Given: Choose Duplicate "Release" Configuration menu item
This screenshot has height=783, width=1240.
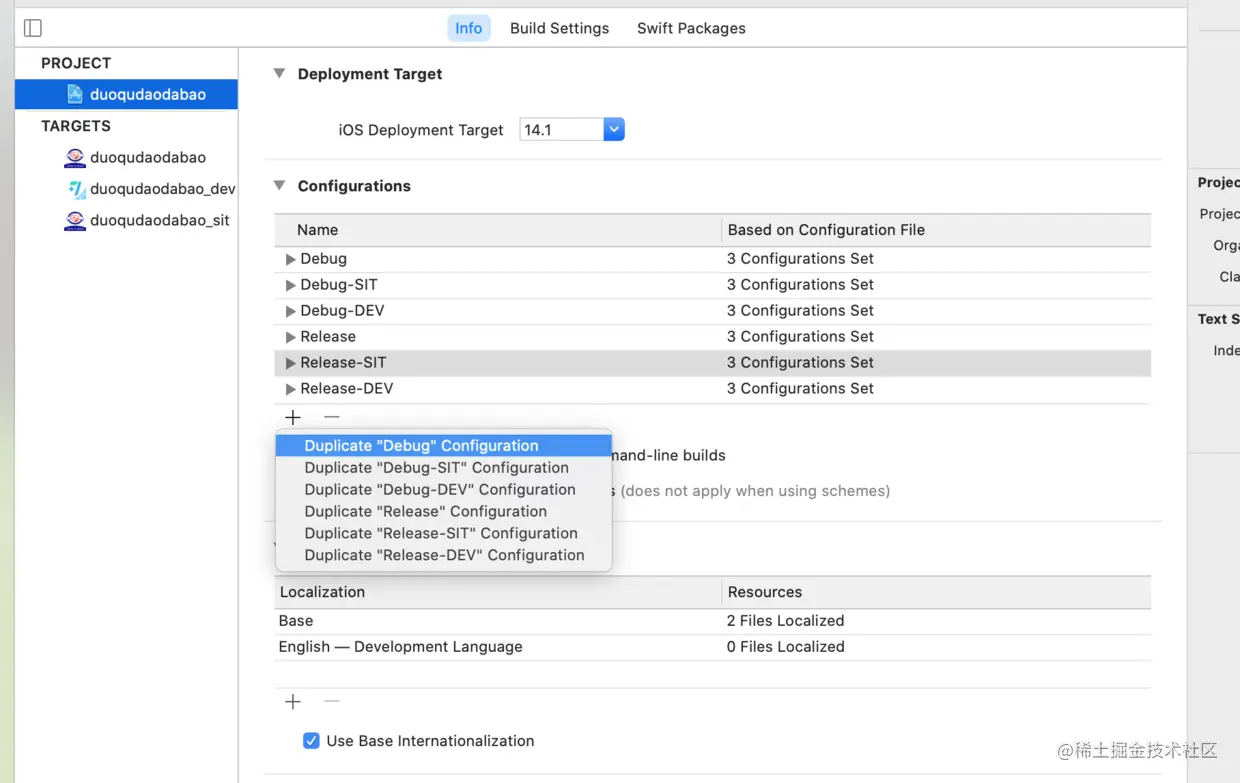Looking at the screenshot, I should (x=425, y=511).
